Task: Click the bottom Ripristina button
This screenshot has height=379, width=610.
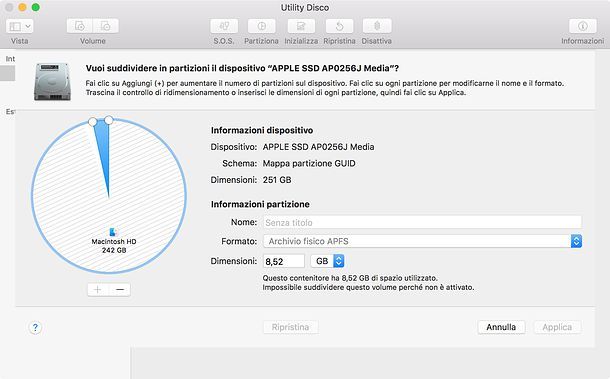Action: point(291,327)
